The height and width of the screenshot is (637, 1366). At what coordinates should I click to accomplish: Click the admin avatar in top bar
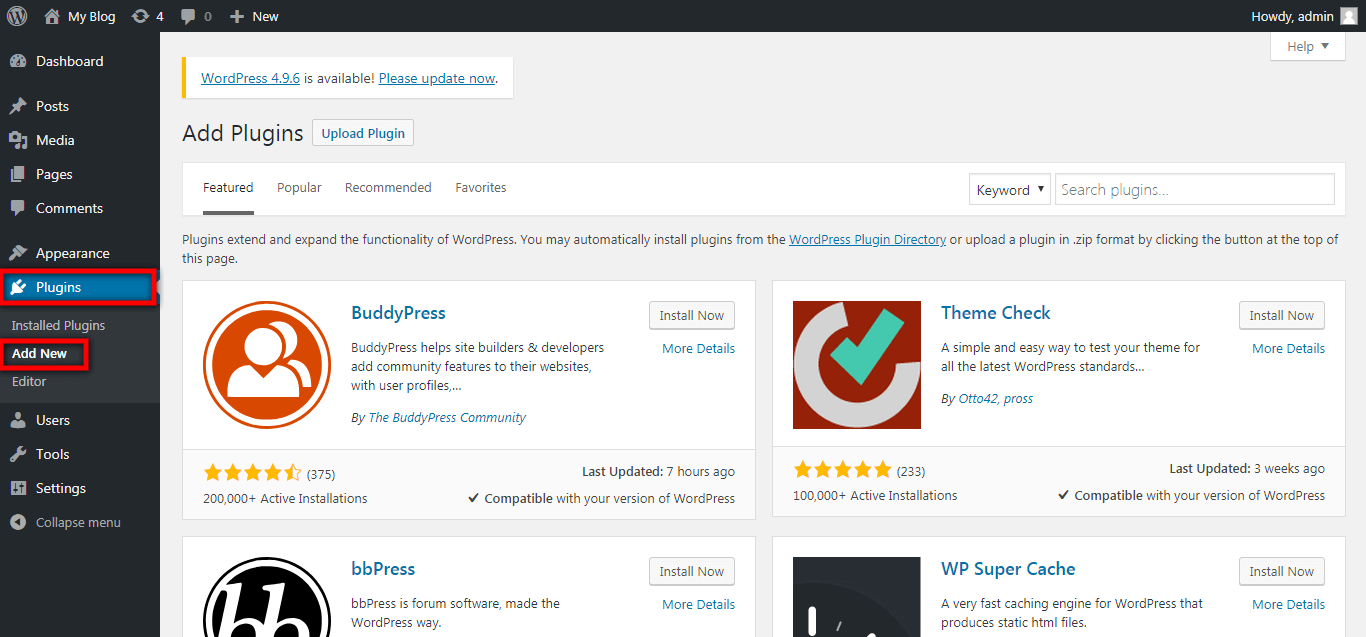tap(1349, 16)
